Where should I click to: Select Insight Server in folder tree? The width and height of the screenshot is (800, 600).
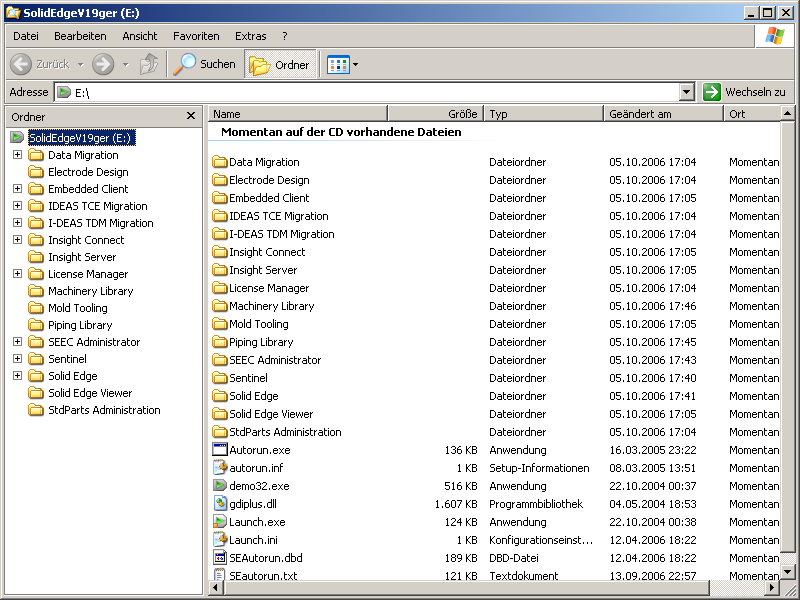tap(82, 257)
